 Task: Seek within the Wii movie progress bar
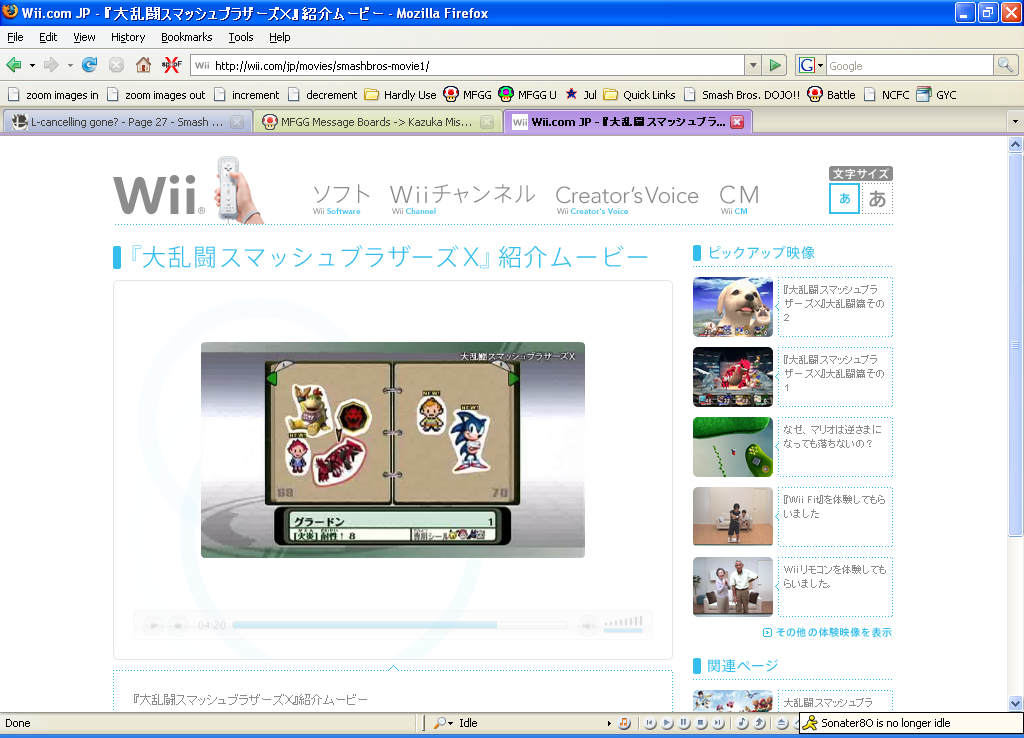(x=400, y=625)
